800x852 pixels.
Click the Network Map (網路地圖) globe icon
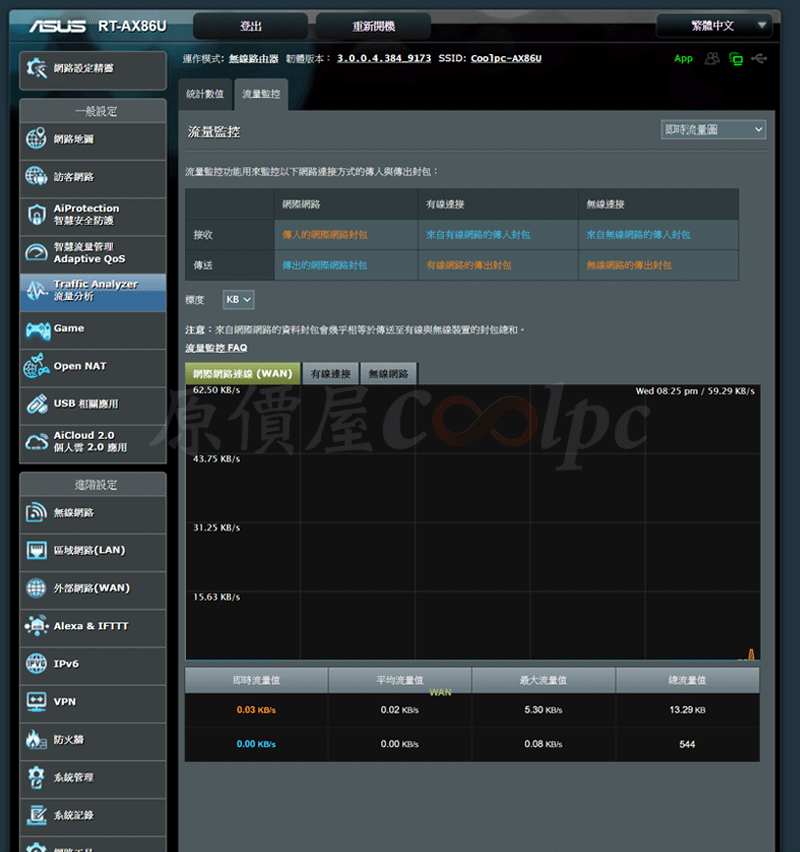(36, 139)
